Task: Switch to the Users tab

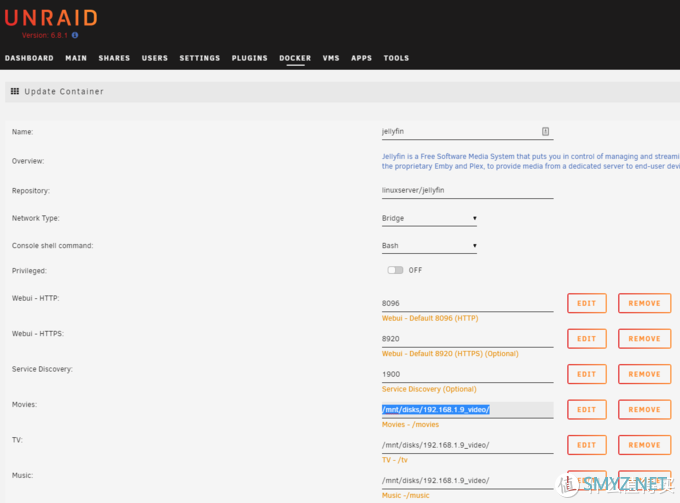Action: (x=155, y=58)
